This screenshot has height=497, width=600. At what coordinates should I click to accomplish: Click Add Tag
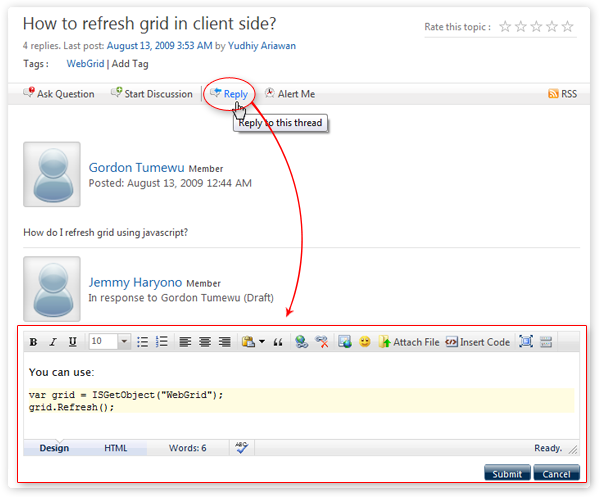[130, 64]
